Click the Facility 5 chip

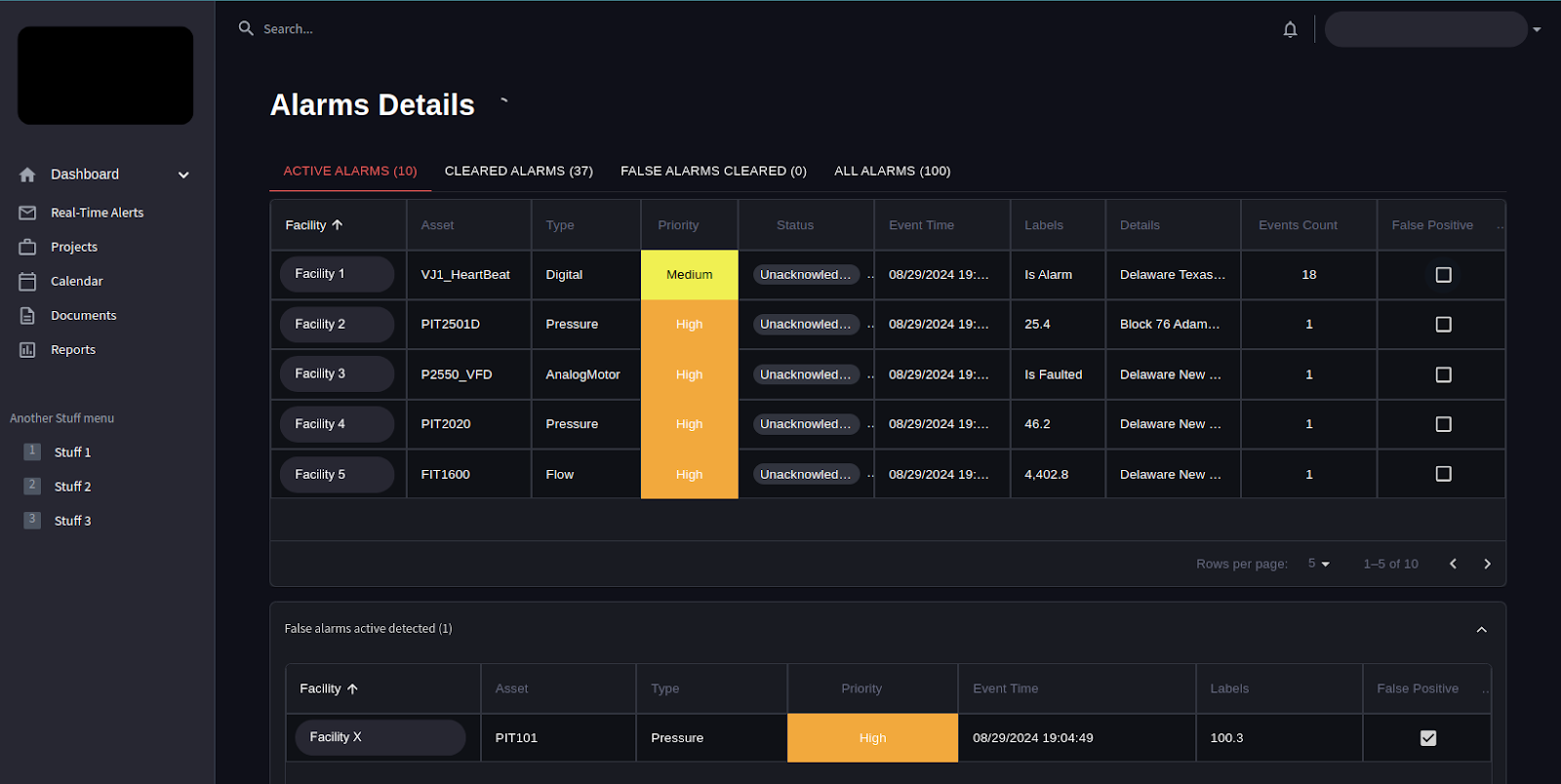click(x=338, y=474)
